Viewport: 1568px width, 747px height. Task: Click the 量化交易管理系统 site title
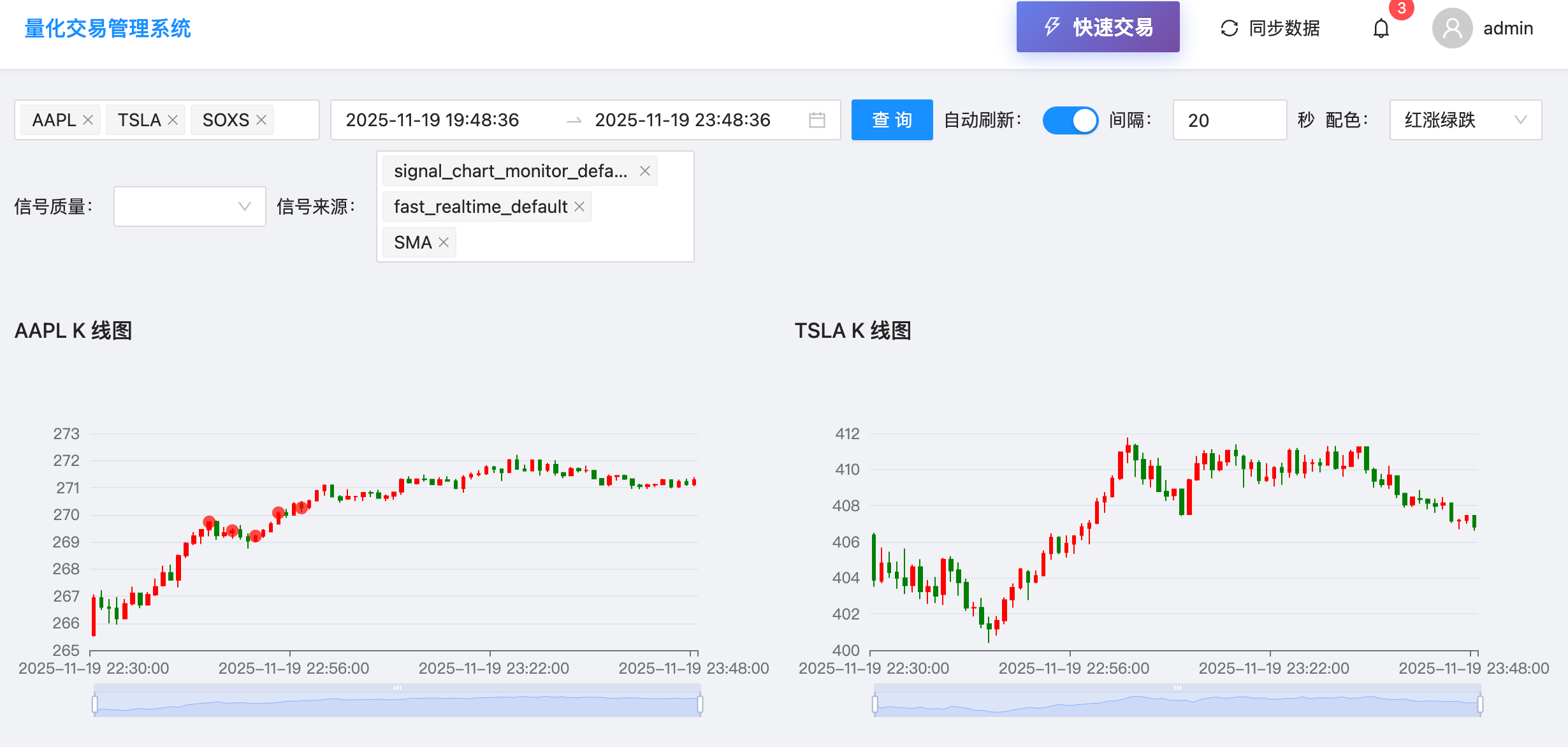pyautogui.click(x=108, y=29)
